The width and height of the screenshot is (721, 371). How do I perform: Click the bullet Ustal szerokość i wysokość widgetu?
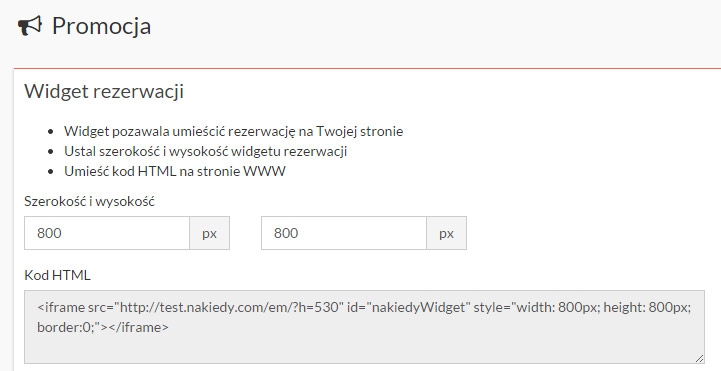coord(206,151)
